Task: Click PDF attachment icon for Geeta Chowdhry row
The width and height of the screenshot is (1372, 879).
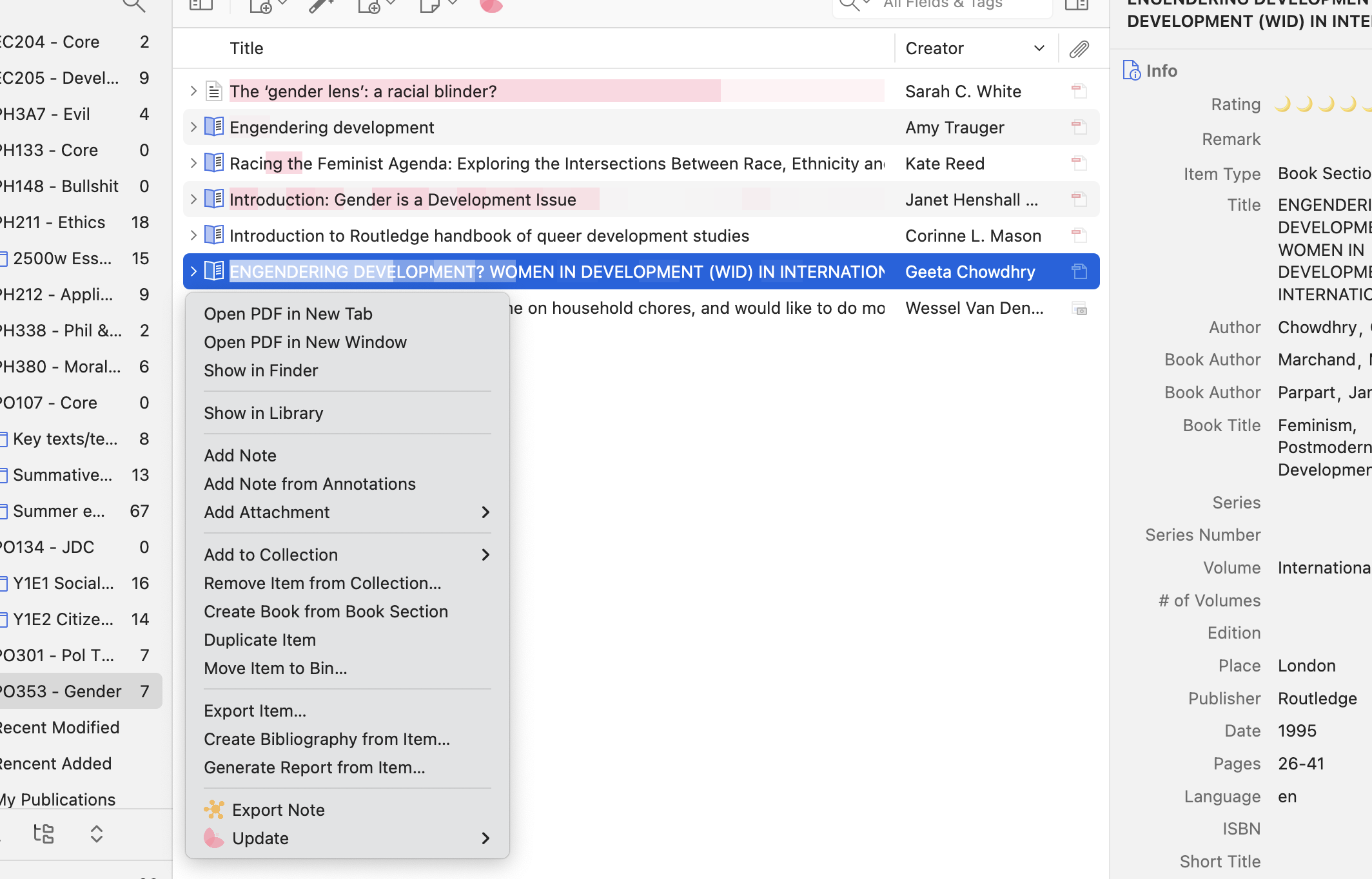Action: tap(1079, 272)
